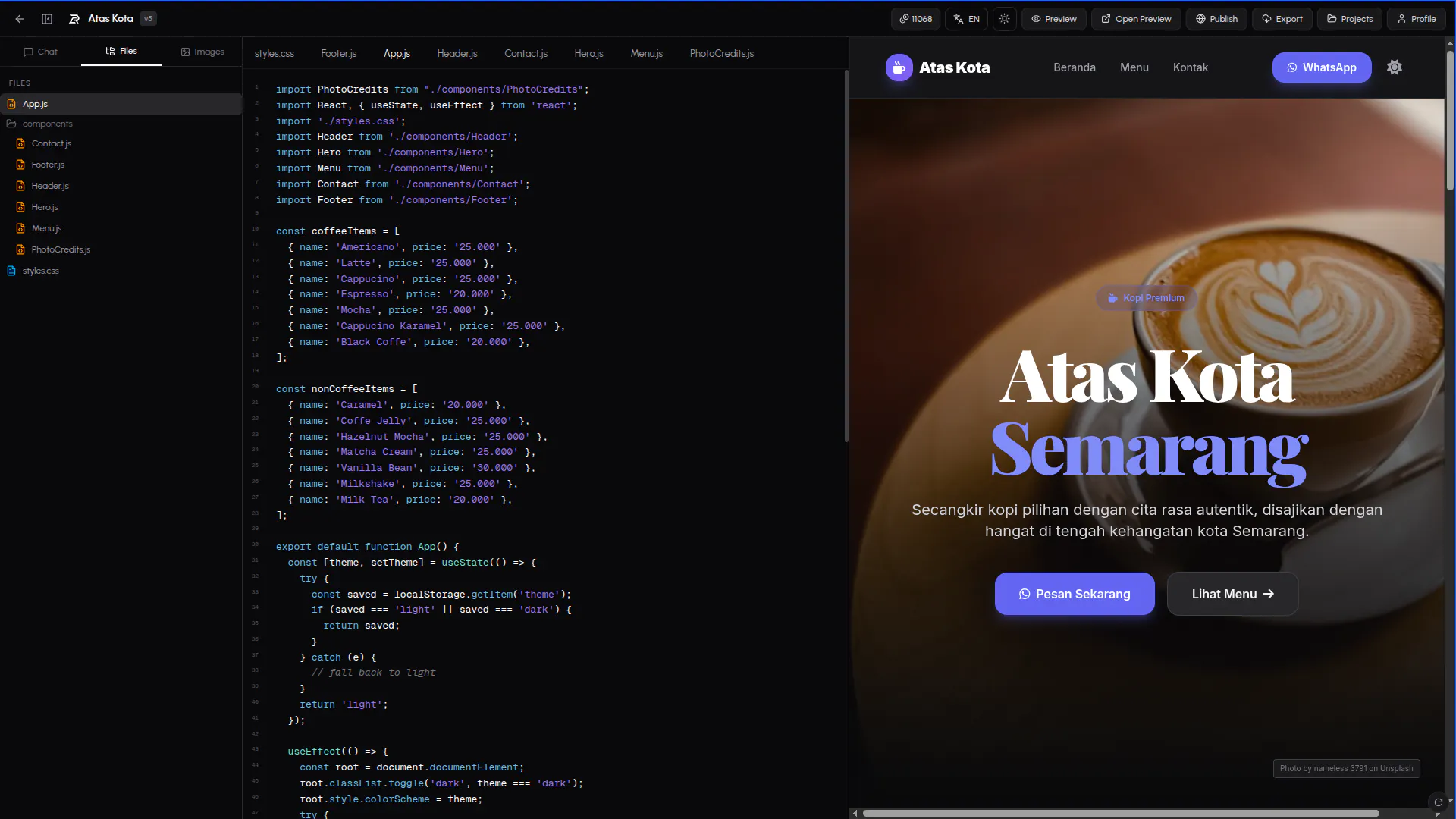1456x819 pixels.
Task: Open Hero.js in file tree
Action: (121, 207)
